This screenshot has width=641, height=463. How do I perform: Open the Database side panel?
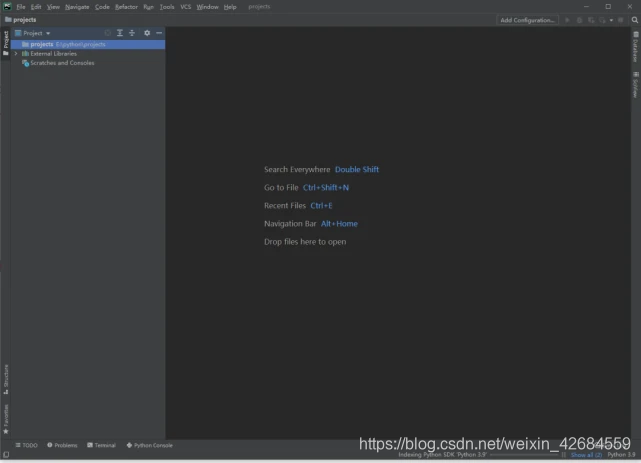636,47
